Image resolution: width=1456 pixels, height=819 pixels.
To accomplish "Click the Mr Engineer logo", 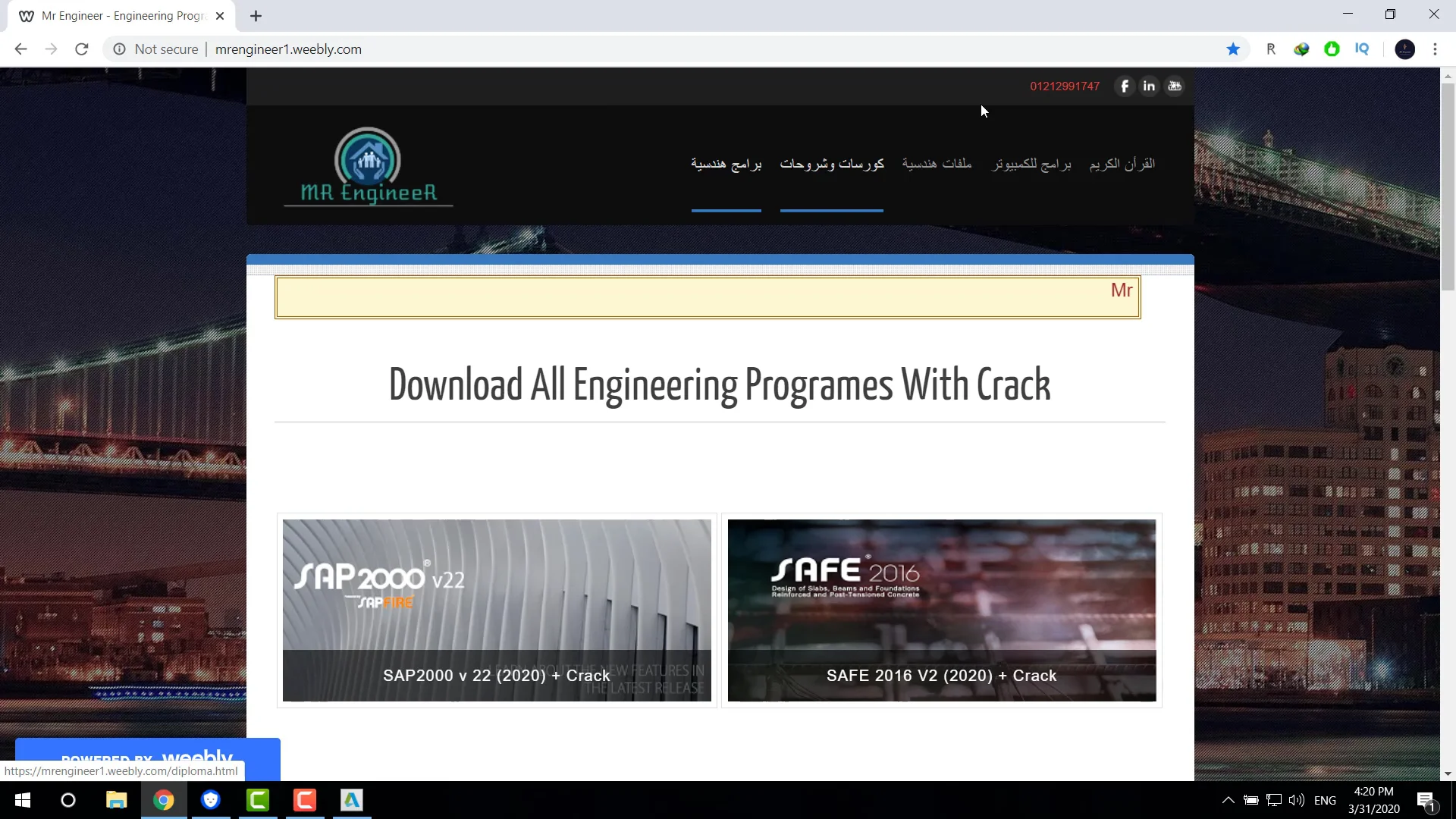I will pos(369,167).
